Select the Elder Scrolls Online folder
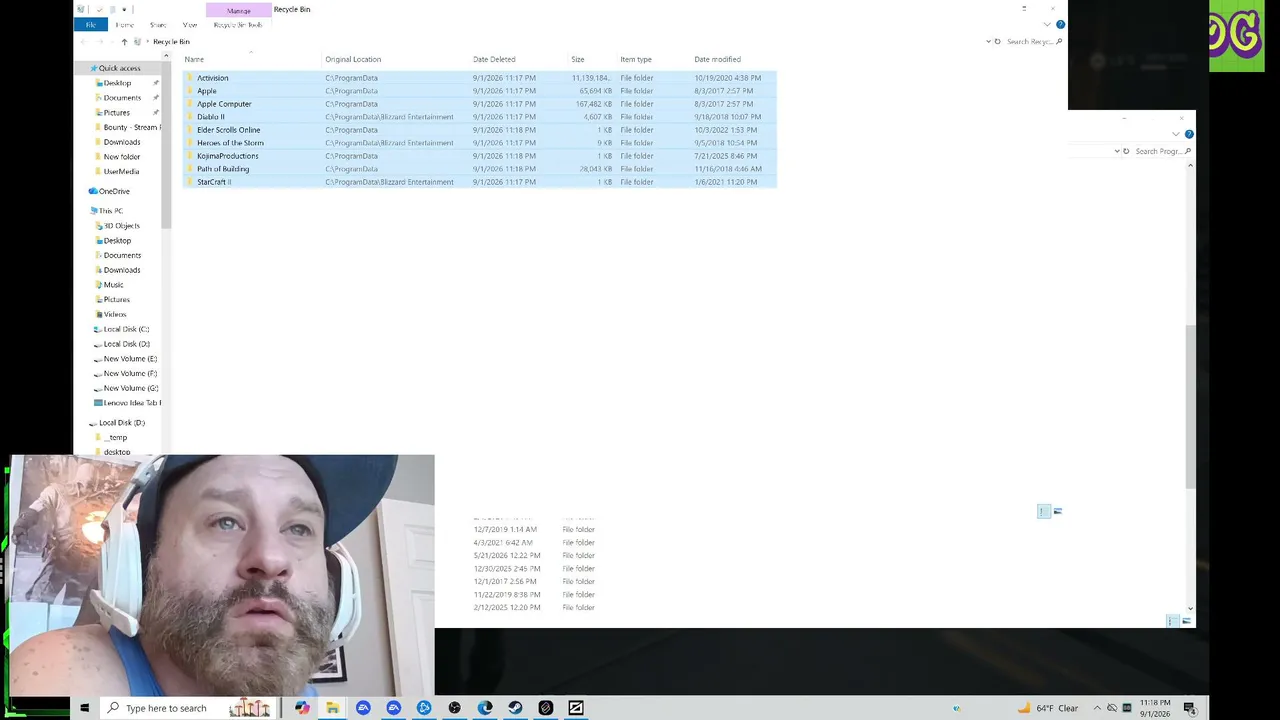 click(480, 130)
